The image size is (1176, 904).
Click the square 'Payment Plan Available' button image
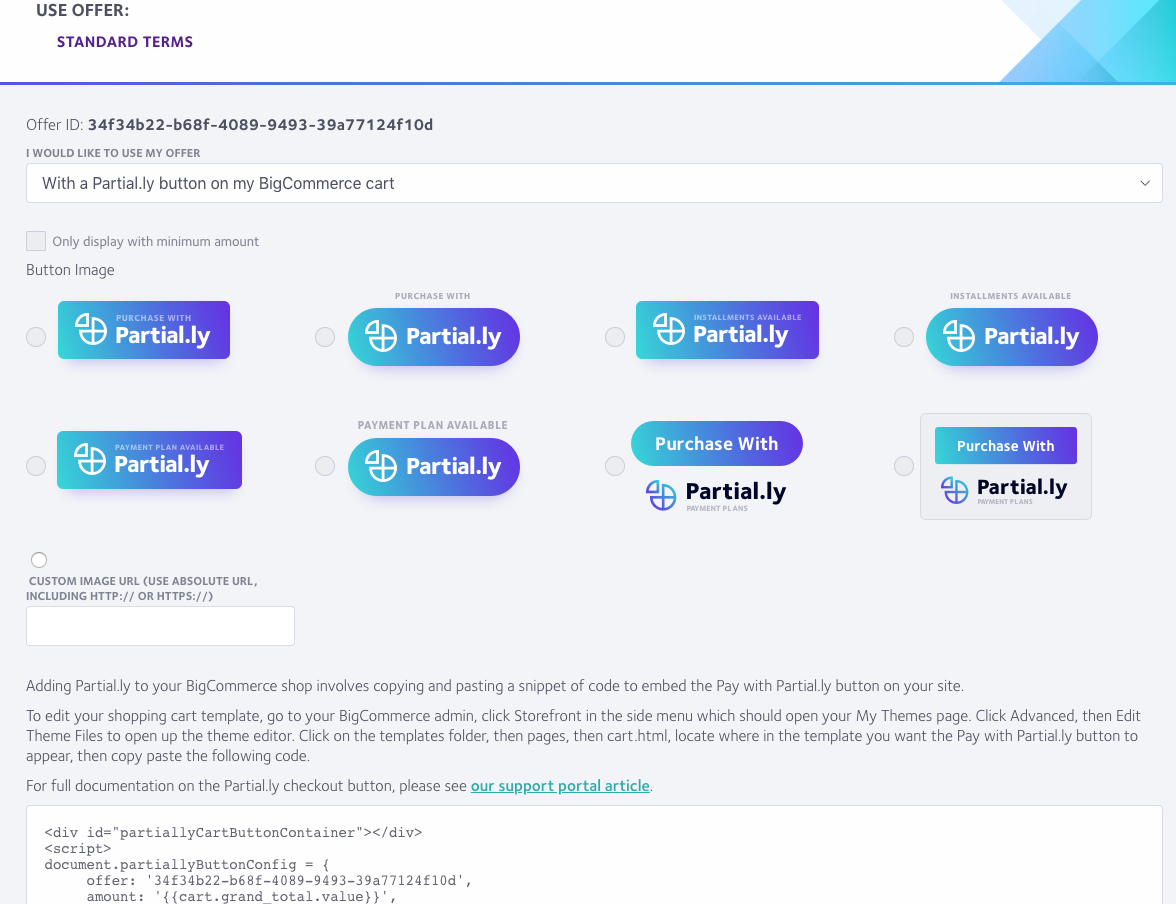coord(149,460)
